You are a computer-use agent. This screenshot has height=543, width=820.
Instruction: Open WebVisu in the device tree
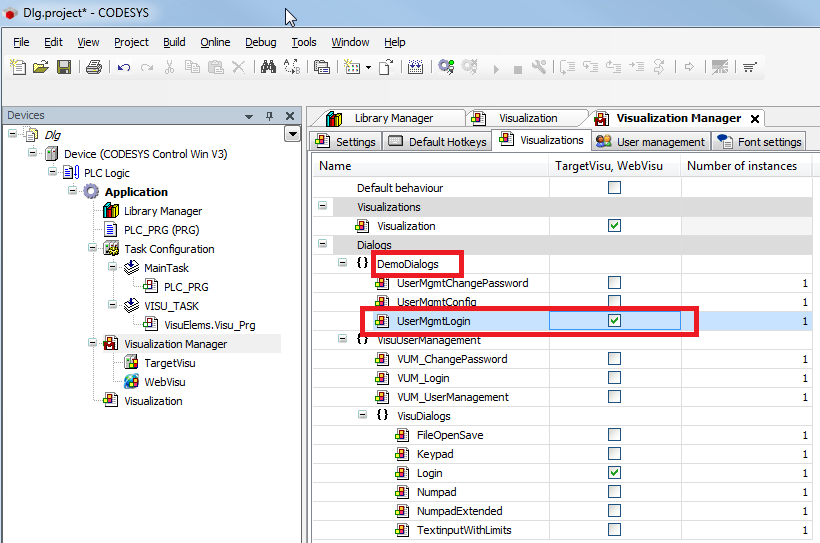pos(163,382)
